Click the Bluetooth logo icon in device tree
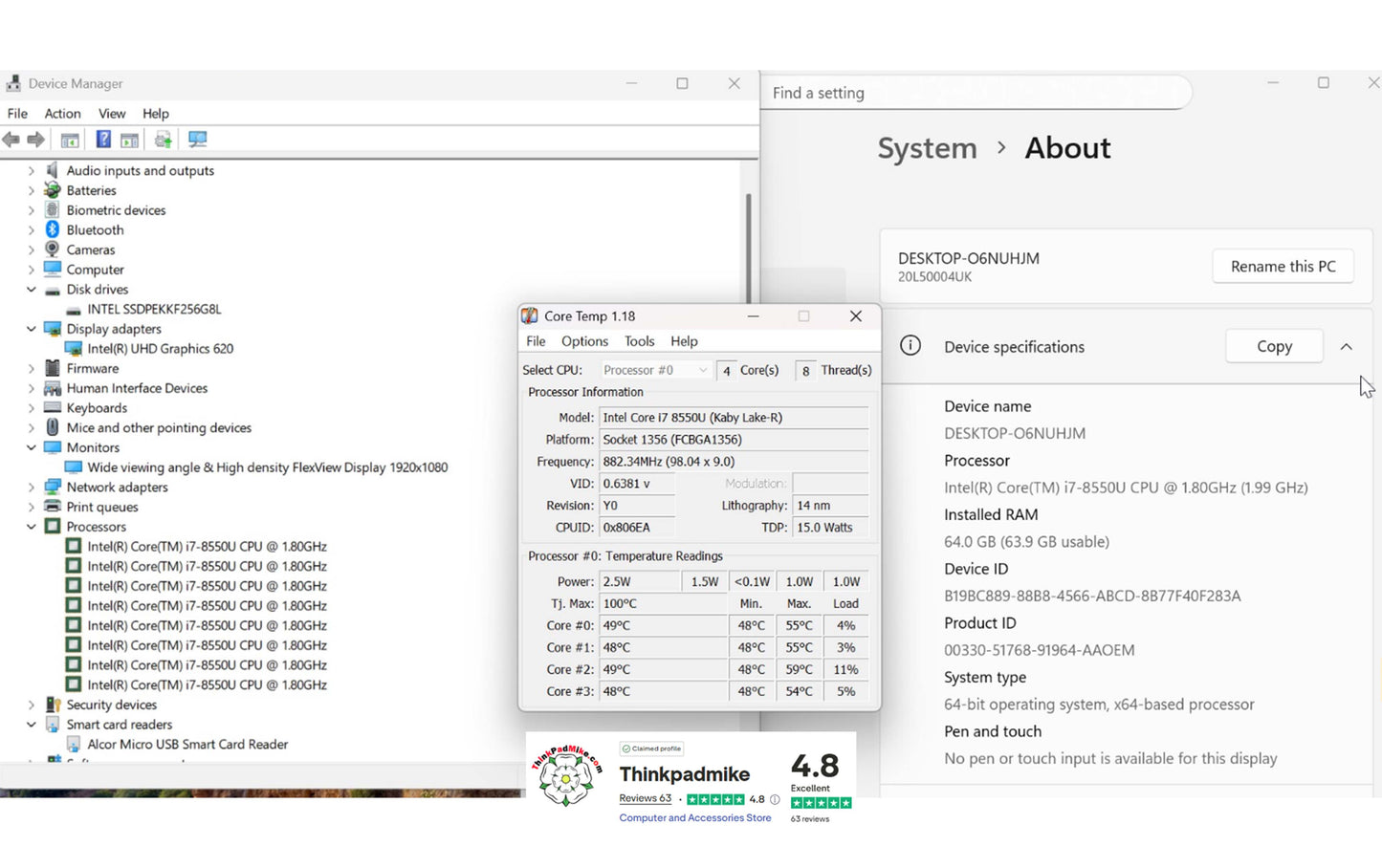 tap(53, 229)
